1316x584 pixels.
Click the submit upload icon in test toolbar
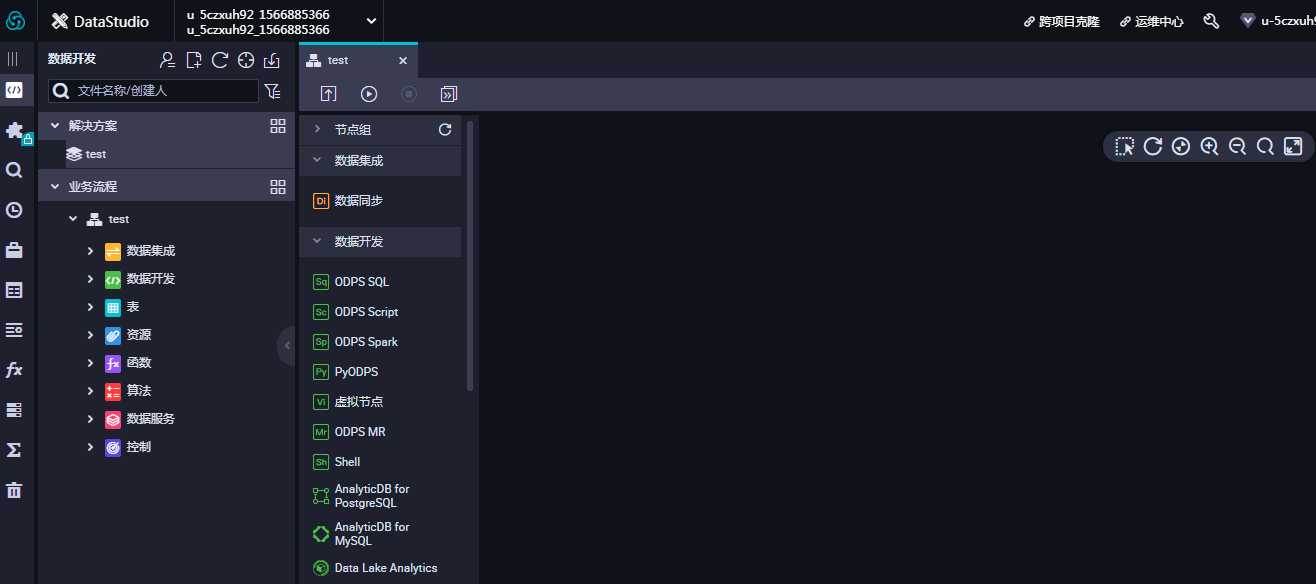tap(328, 94)
